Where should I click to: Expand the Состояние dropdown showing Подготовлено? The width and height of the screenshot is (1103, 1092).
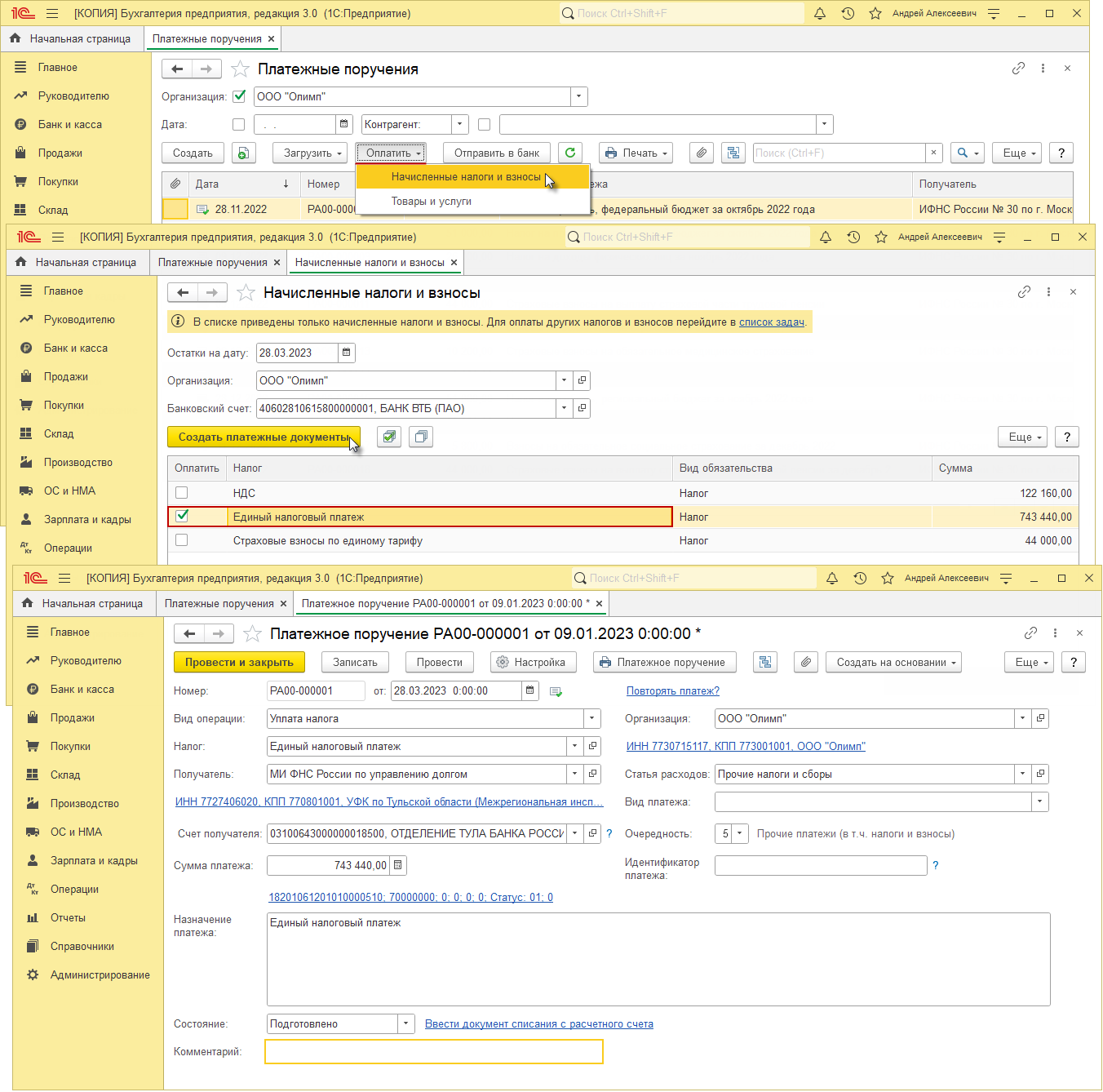click(x=406, y=1023)
